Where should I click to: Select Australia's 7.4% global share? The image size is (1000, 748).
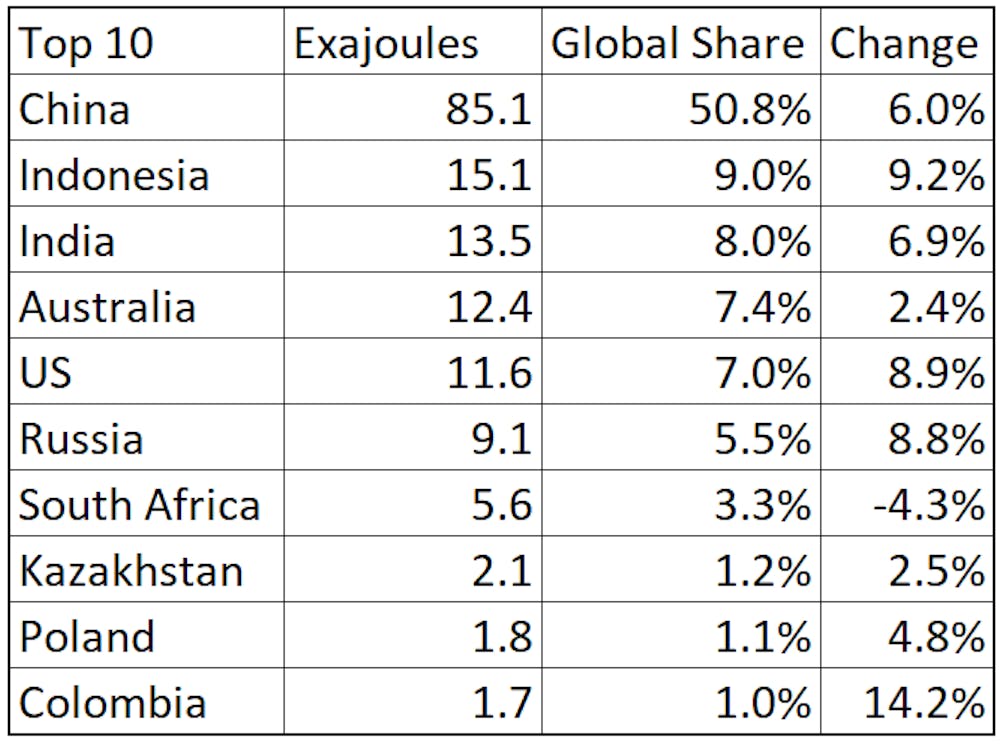tap(681, 305)
